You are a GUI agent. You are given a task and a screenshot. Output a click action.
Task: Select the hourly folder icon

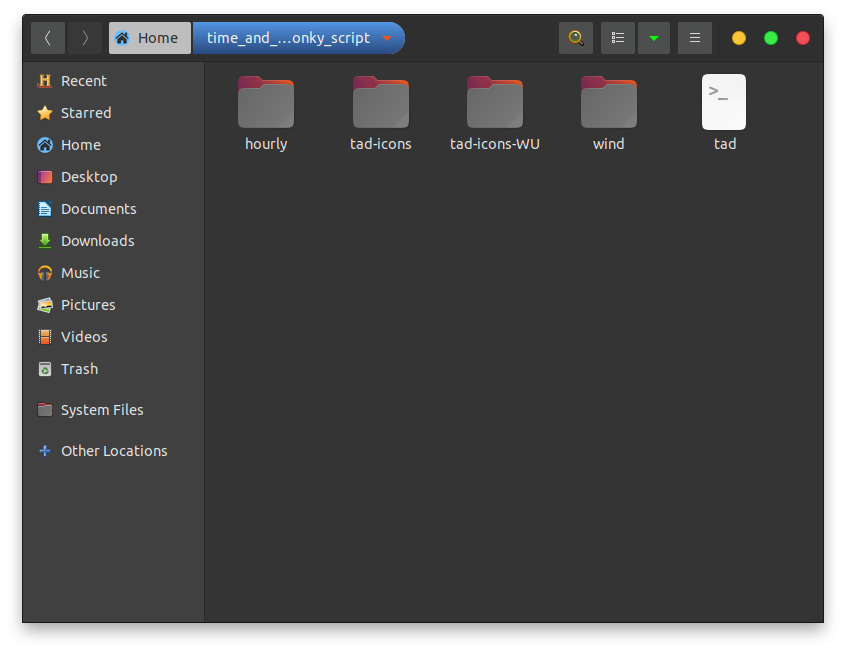(x=266, y=102)
